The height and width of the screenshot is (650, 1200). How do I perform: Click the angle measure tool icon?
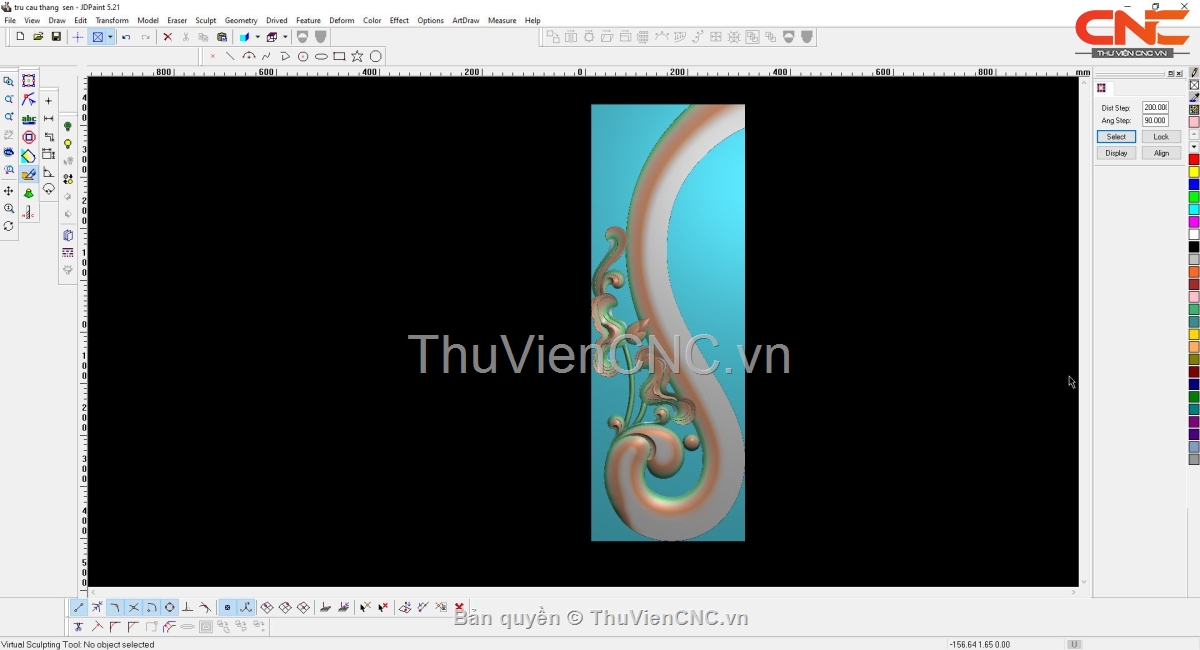click(x=48, y=173)
